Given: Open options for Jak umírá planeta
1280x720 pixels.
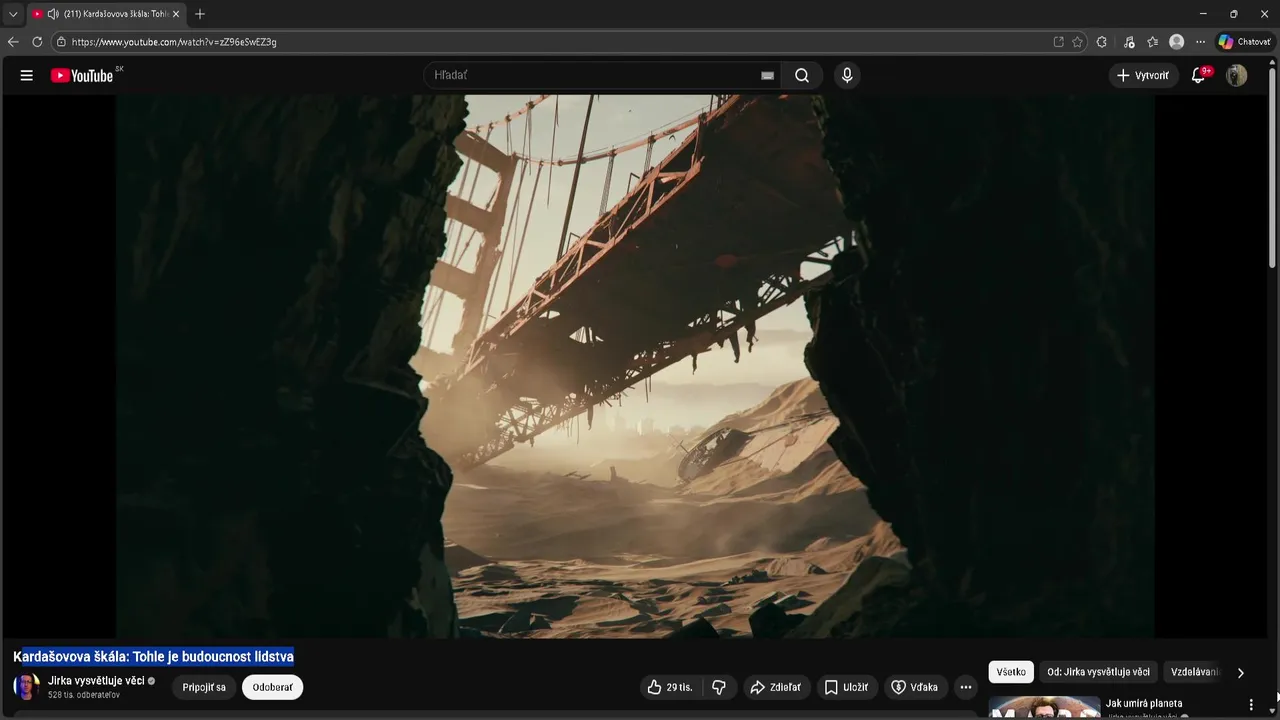Looking at the screenshot, I should pyautogui.click(x=1251, y=705).
